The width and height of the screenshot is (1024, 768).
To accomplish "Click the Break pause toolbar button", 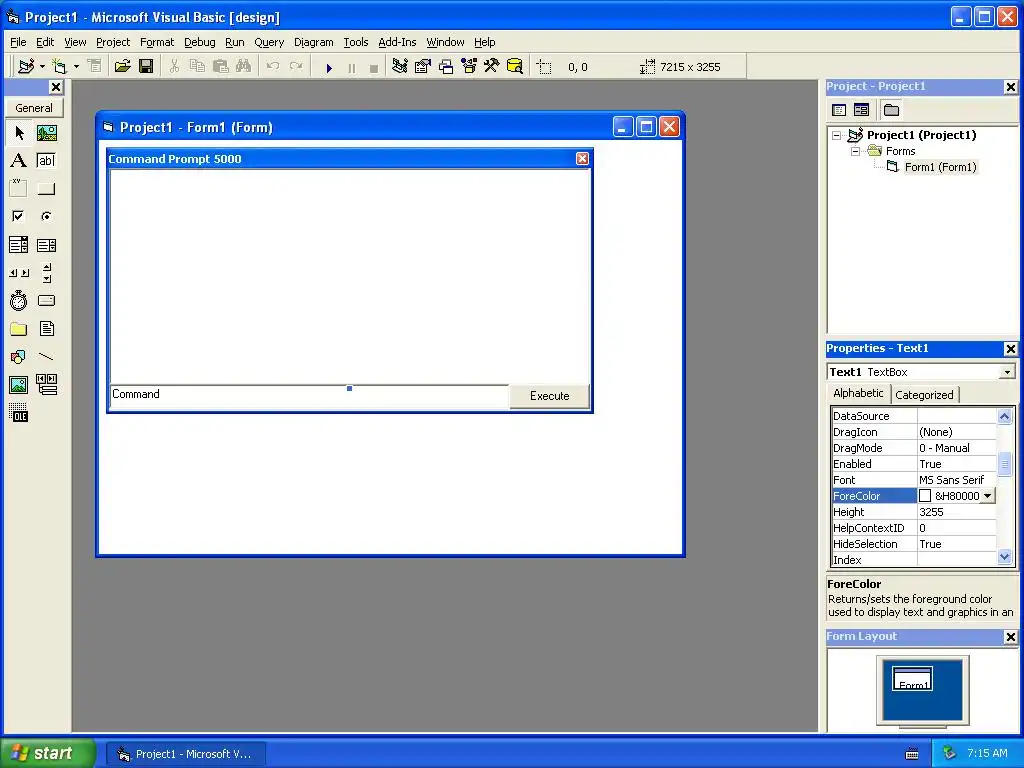I will (x=352, y=67).
